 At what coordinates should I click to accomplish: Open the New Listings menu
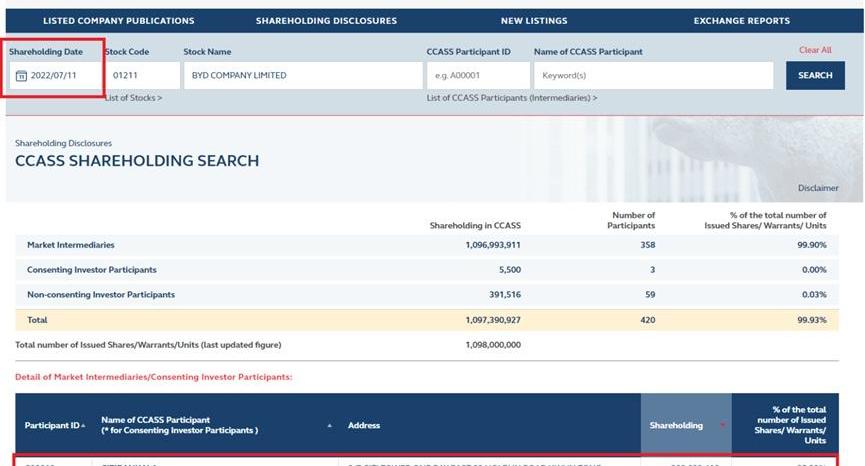534,21
